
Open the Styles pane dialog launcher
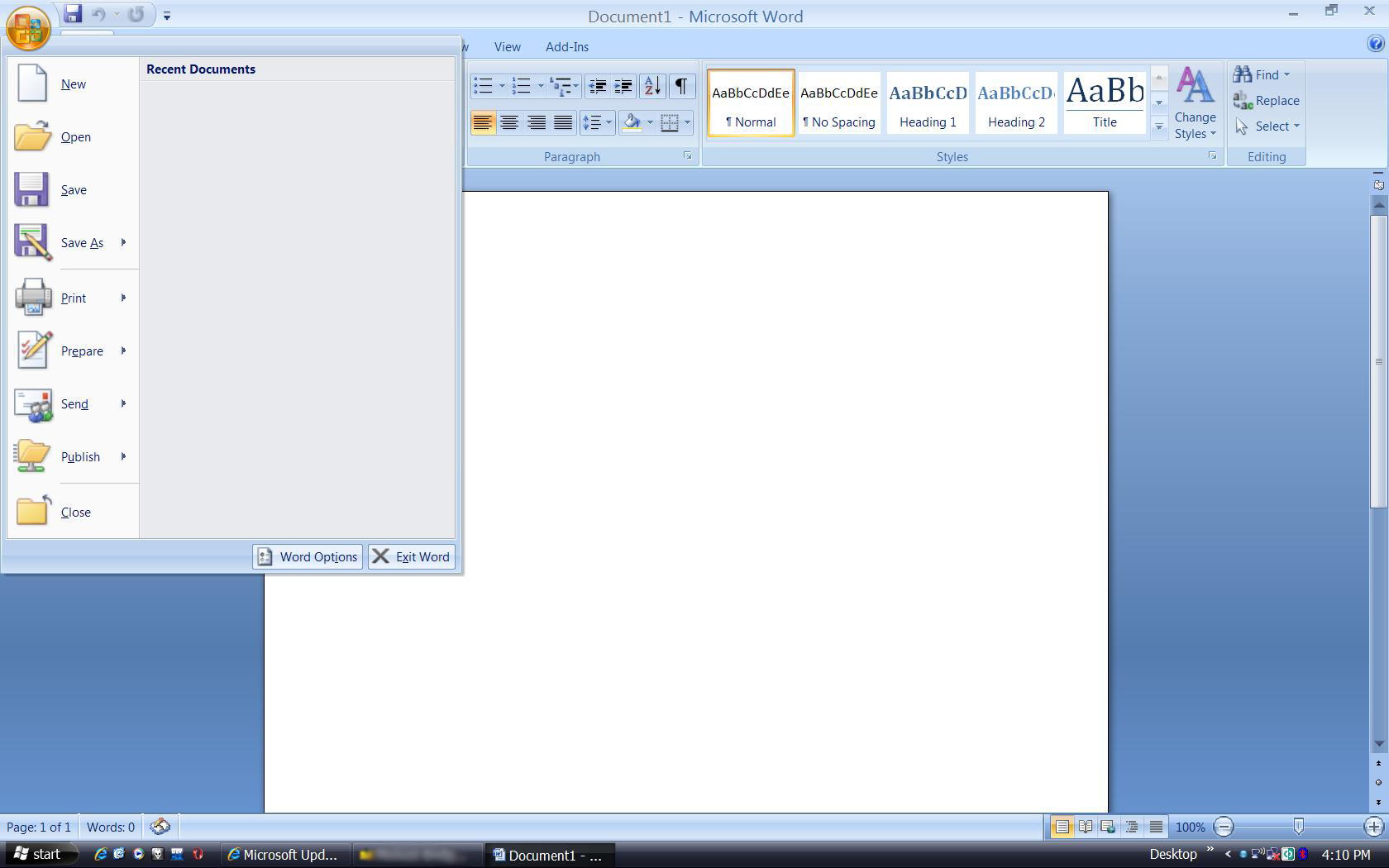click(x=1213, y=155)
